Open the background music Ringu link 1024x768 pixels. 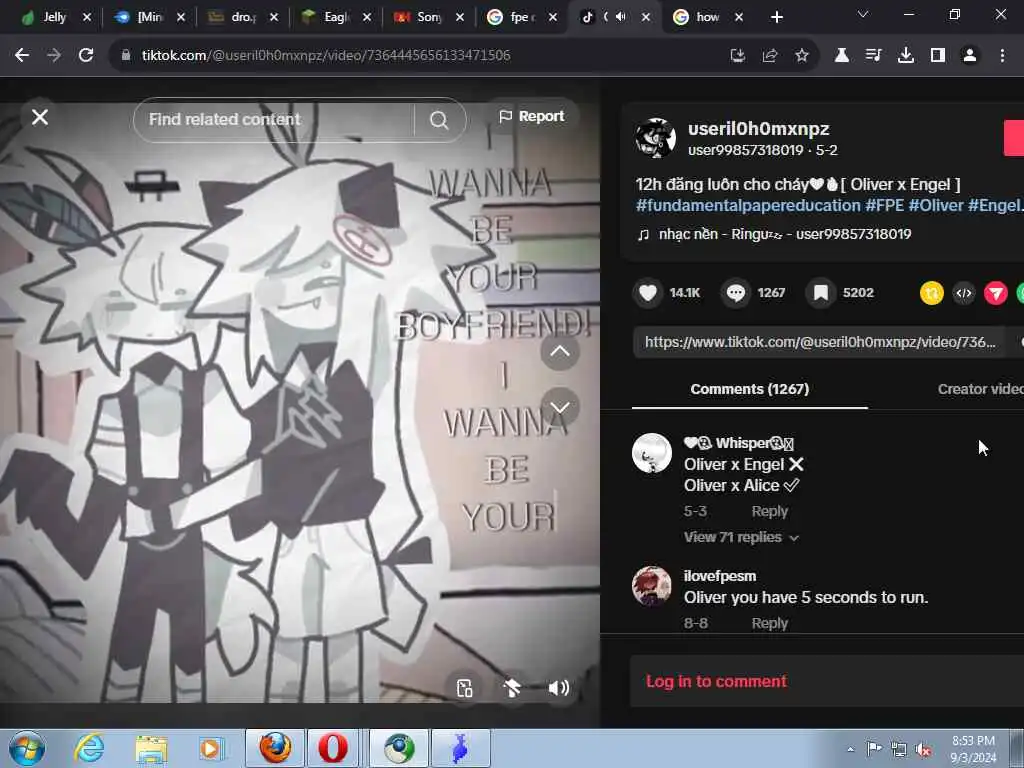tap(784, 234)
